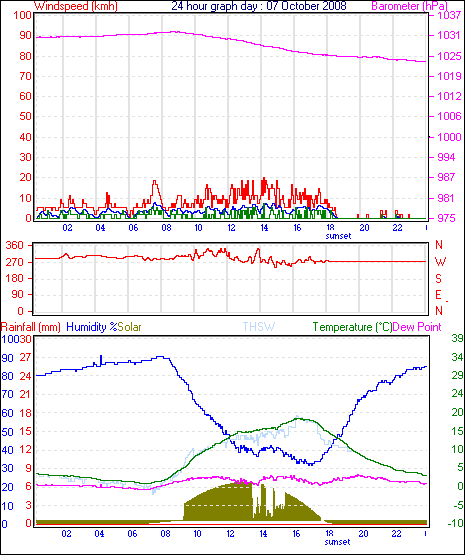This screenshot has width=465, height=556.
Task: Click the 180 wind direction scale value
Action: click(15, 279)
